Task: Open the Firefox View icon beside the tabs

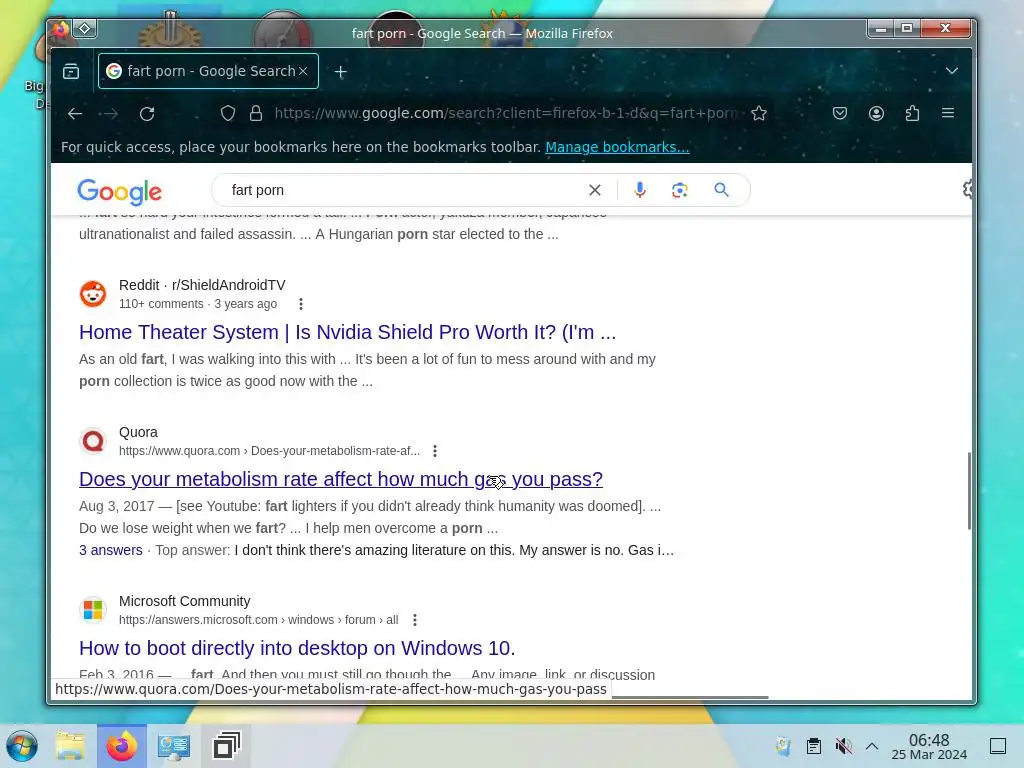Action: click(x=71, y=71)
